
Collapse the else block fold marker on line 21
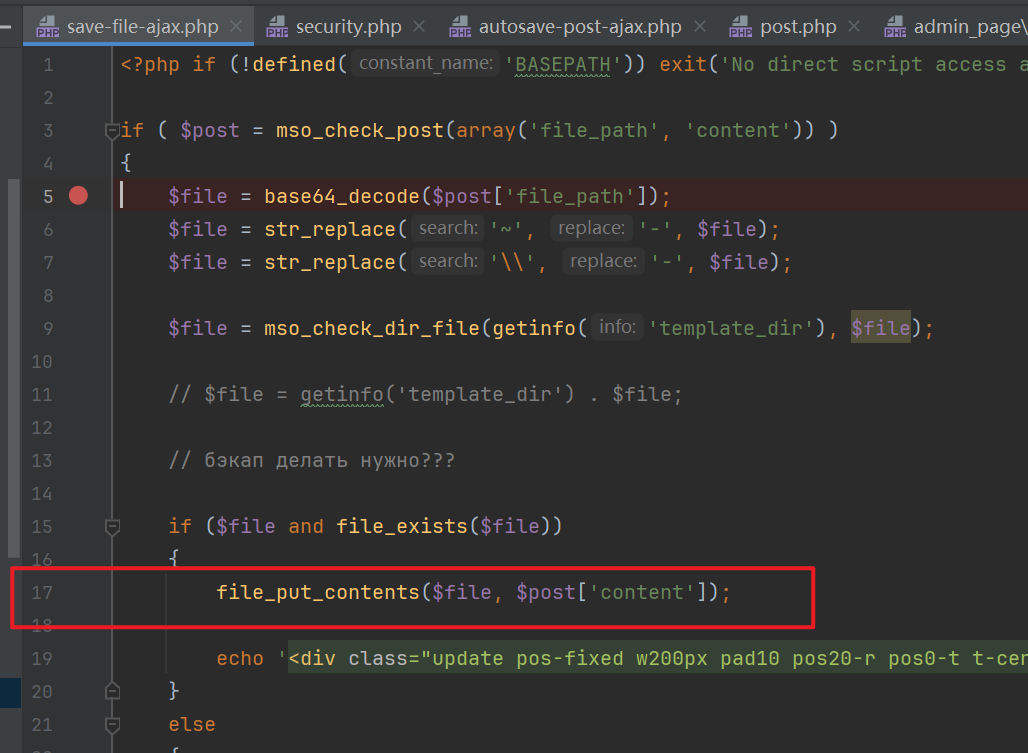tap(112, 724)
